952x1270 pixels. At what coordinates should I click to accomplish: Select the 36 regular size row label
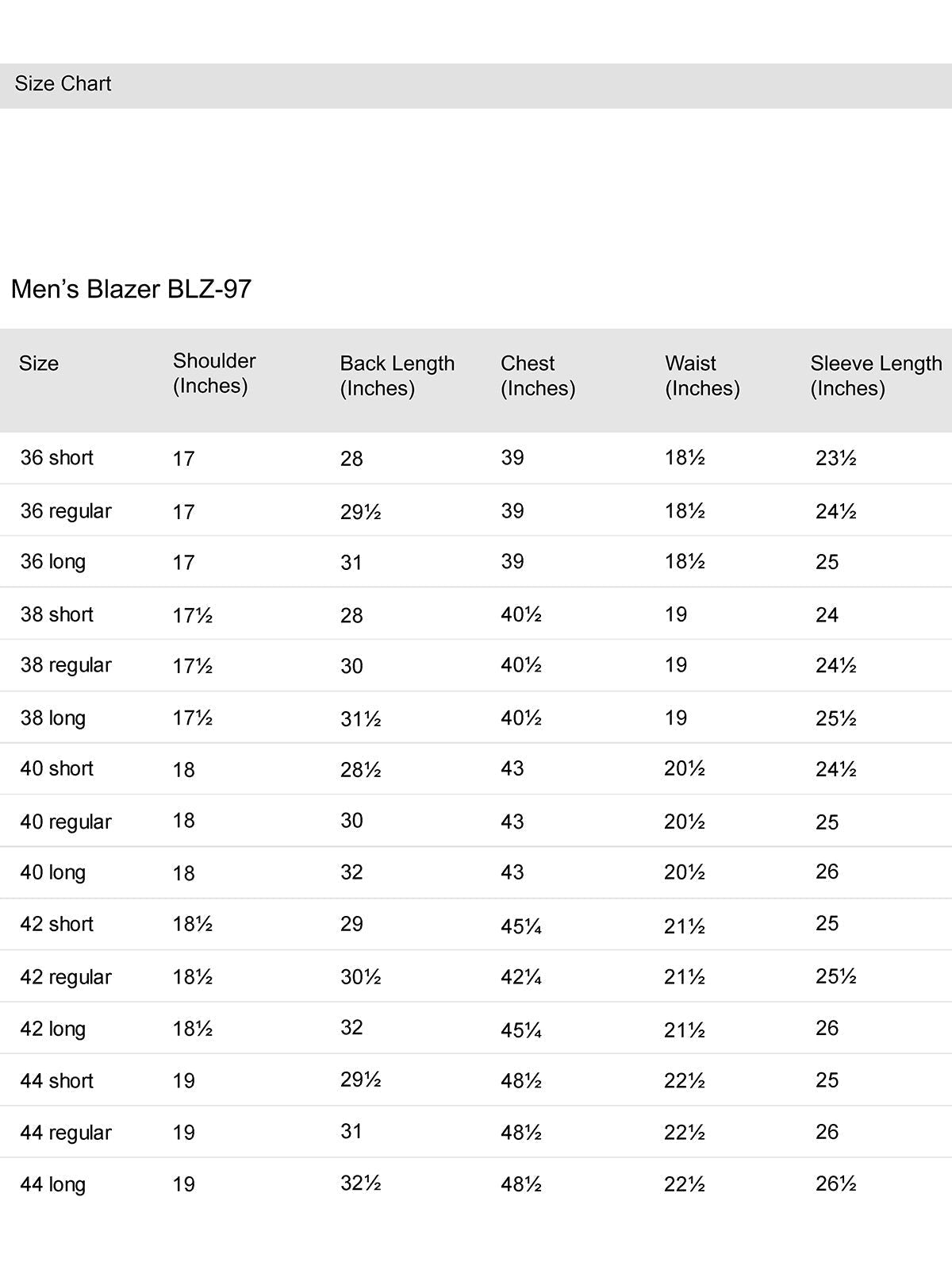(x=66, y=511)
